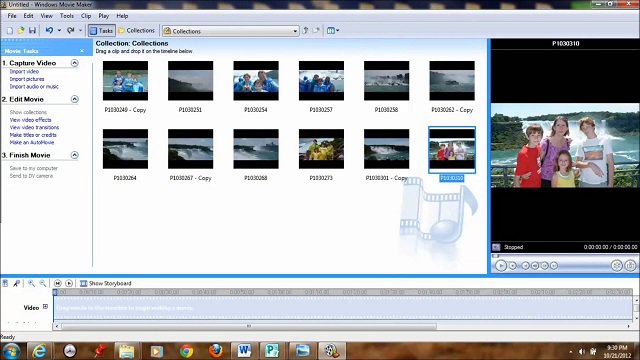
Task: Save the project with the floppy disk icon
Action: [32, 31]
